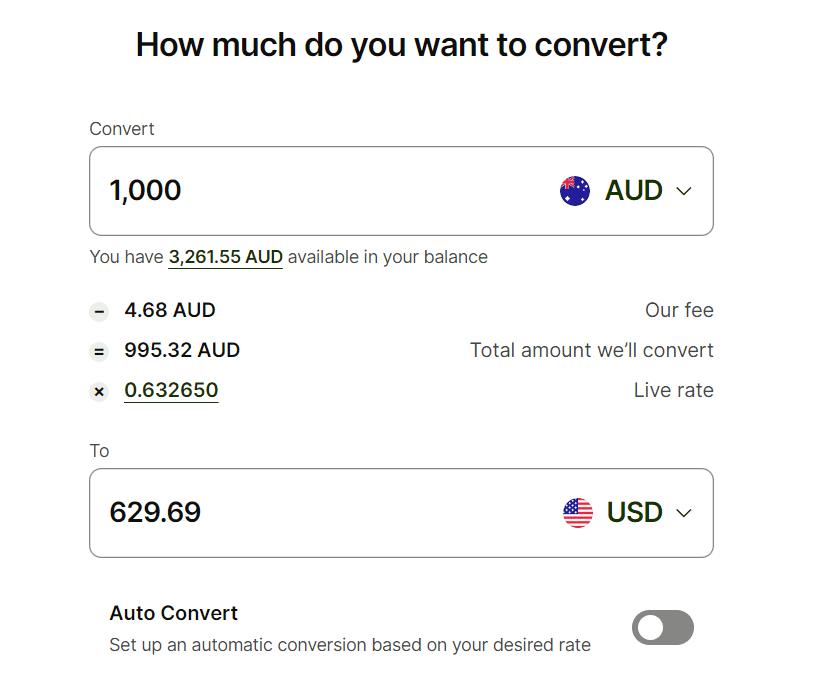
Task: Expand the chevron next to USD
Action: click(684, 513)
